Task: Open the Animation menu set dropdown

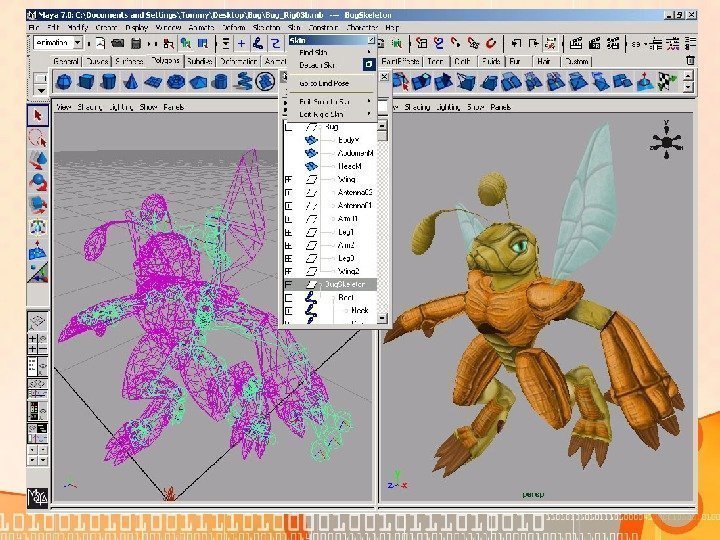Action: pyautogui.click(x=78, y=43)
